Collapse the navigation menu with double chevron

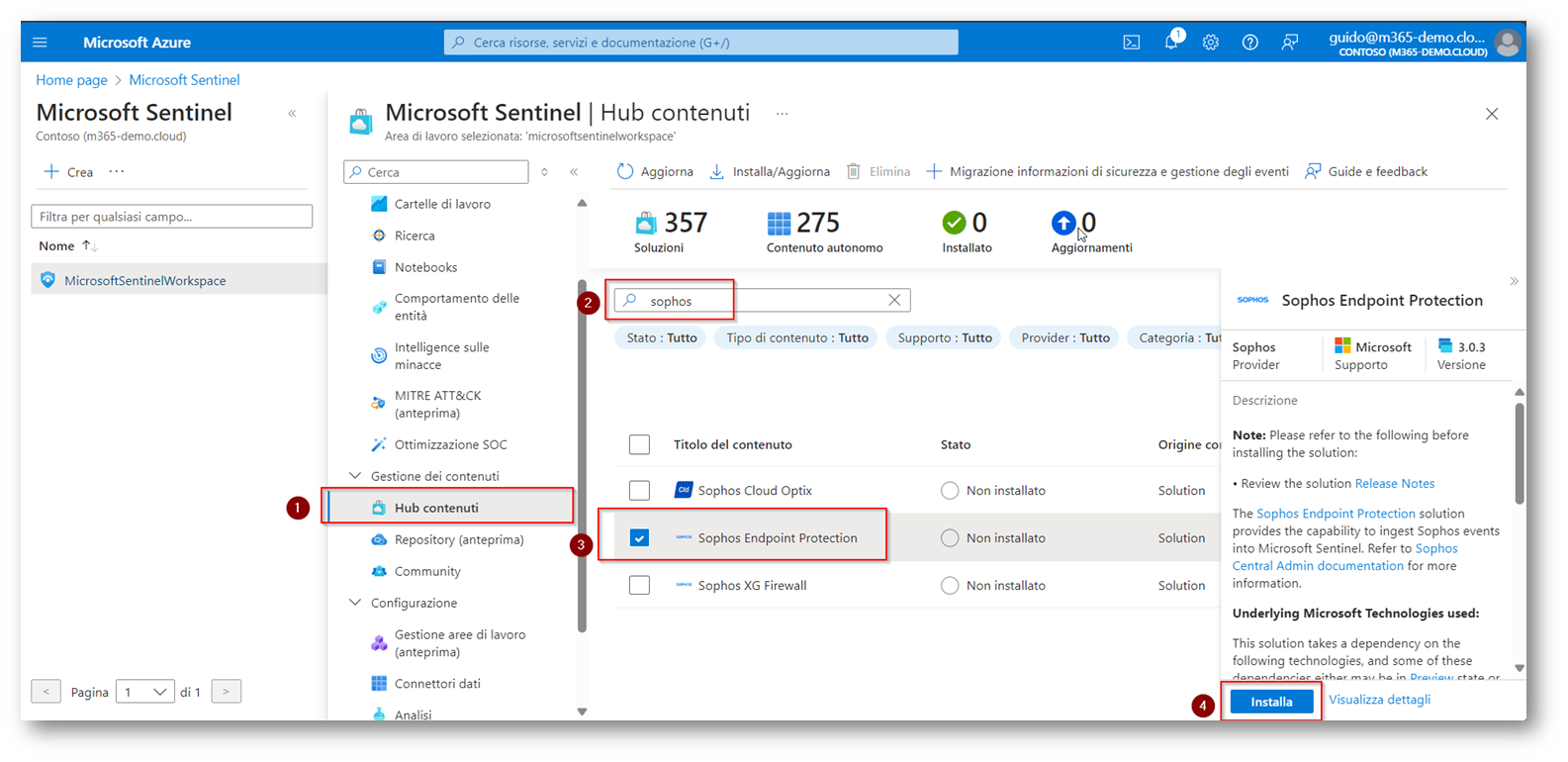[x=574, y=172]
